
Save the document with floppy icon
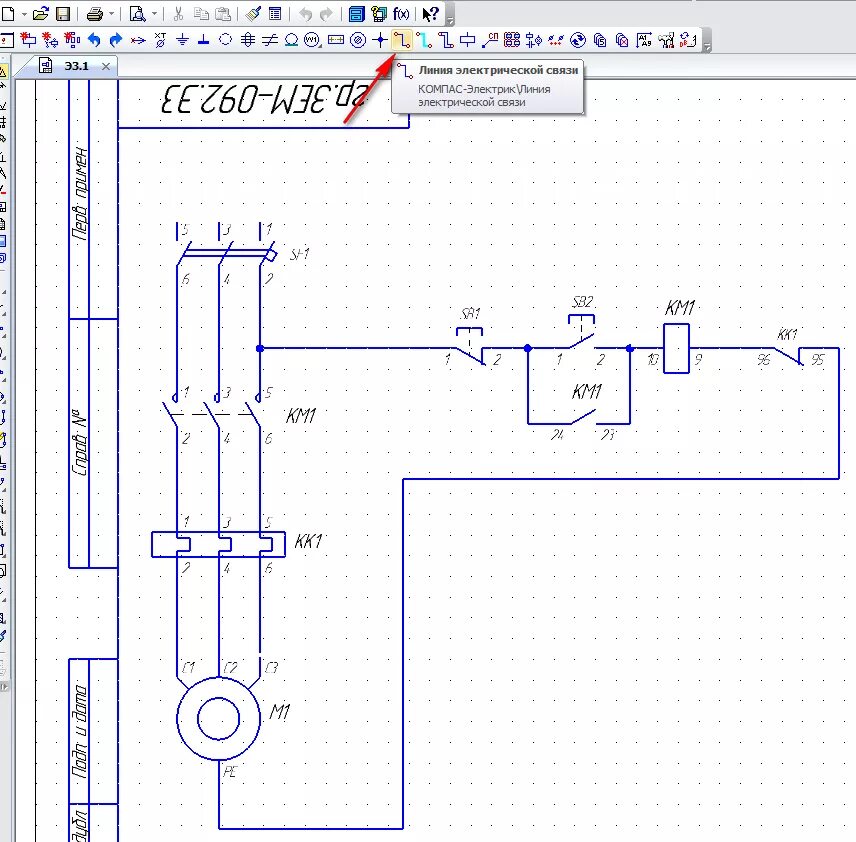click(x=63, y=14)
